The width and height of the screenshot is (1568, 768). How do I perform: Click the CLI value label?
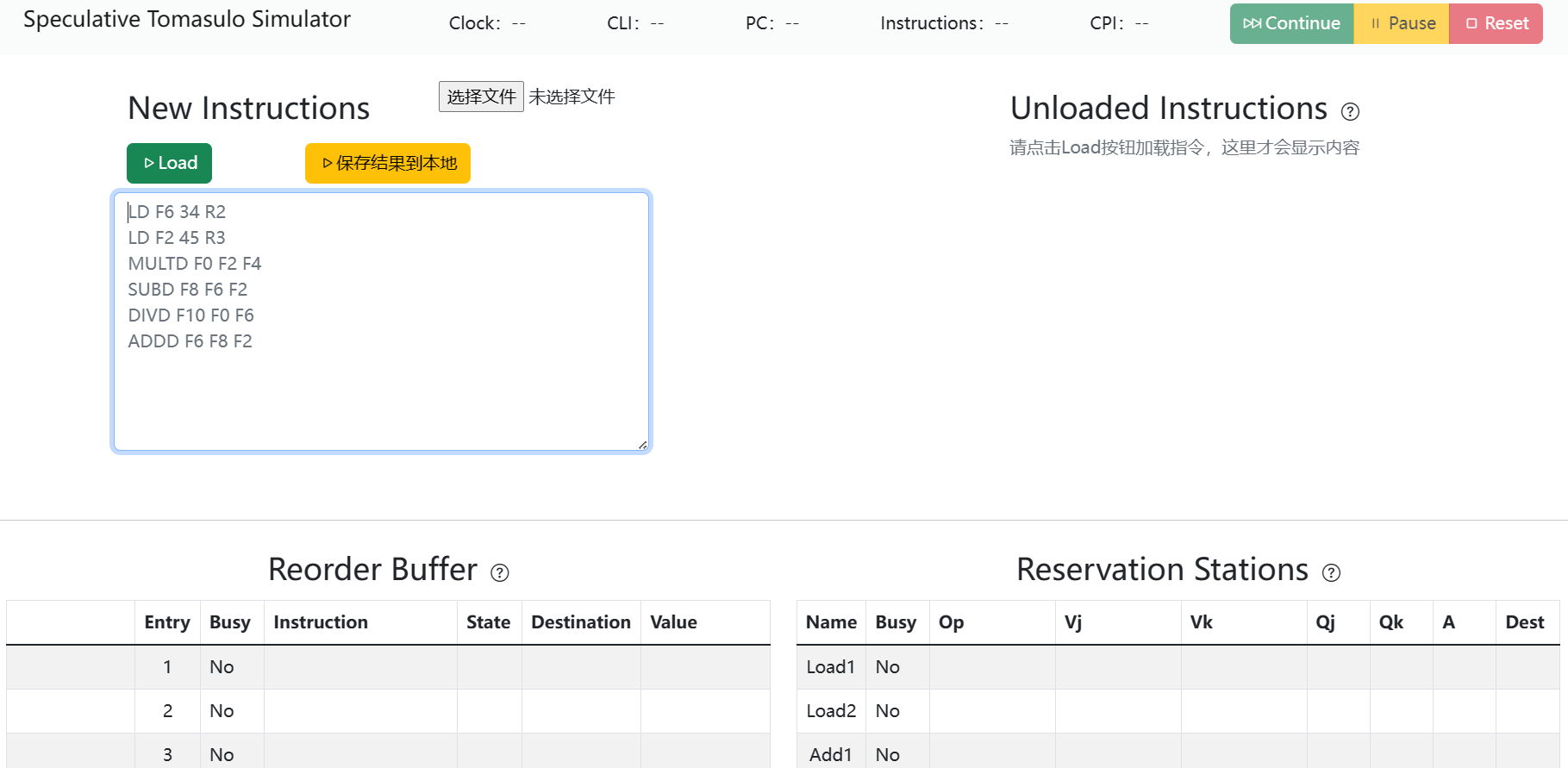click(635, 23)
